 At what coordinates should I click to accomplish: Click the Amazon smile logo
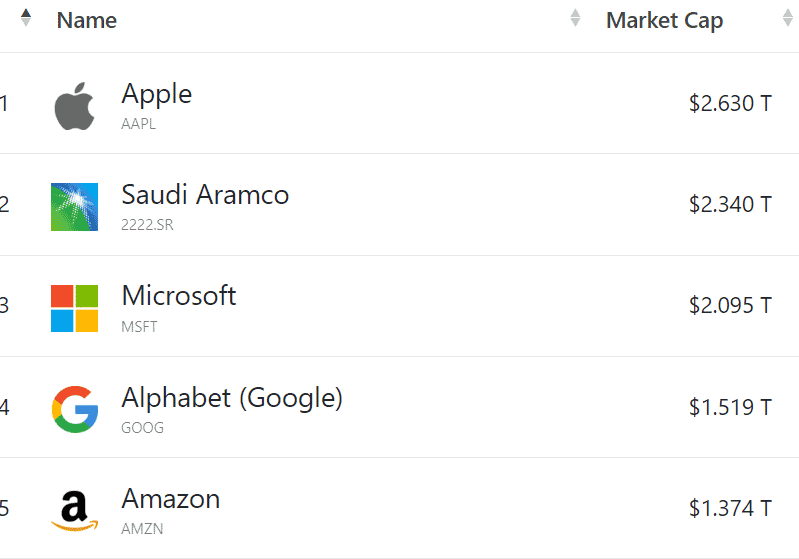74,510
